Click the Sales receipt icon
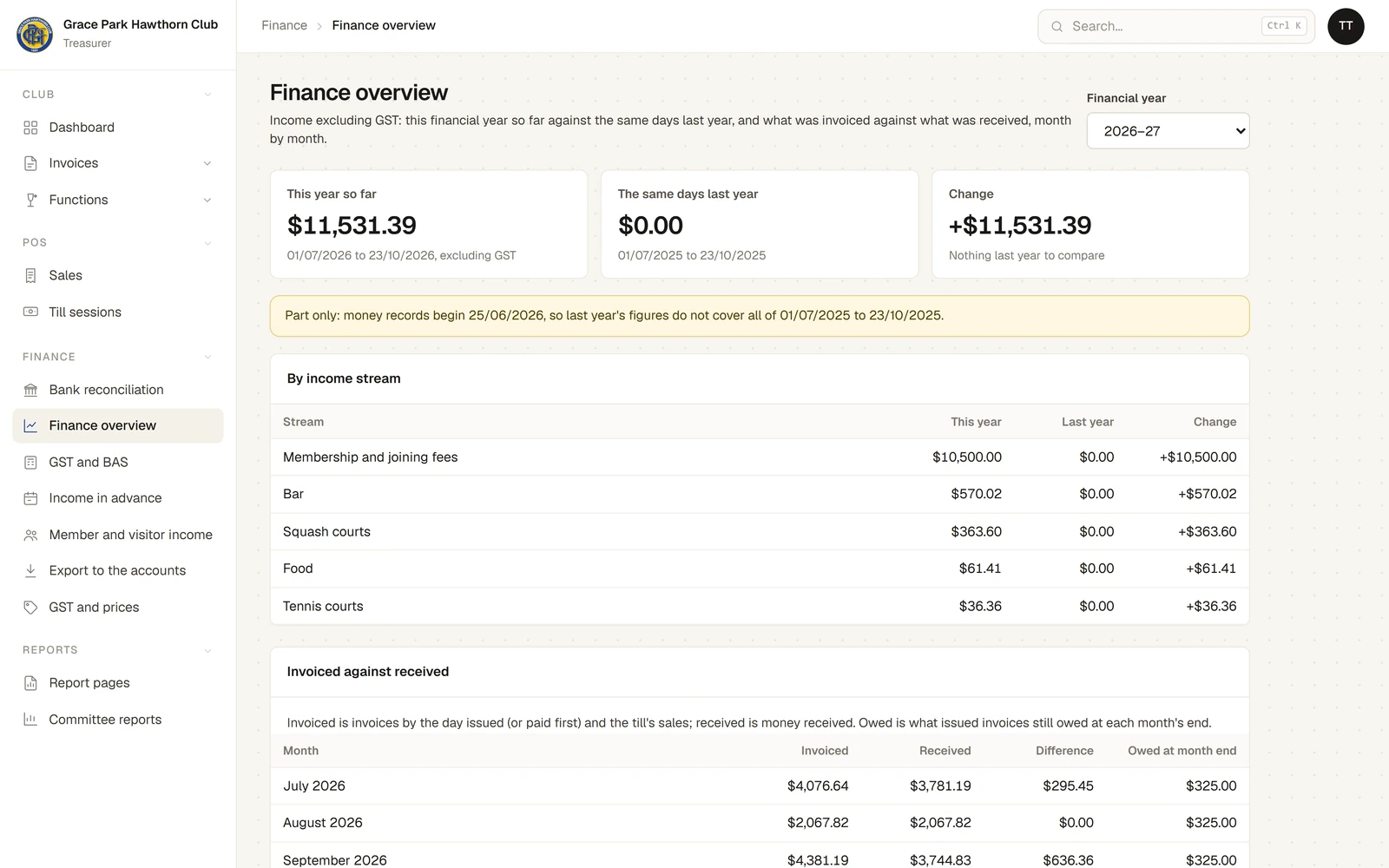This screenshot has height=868, width=1389. coord(30,275)
